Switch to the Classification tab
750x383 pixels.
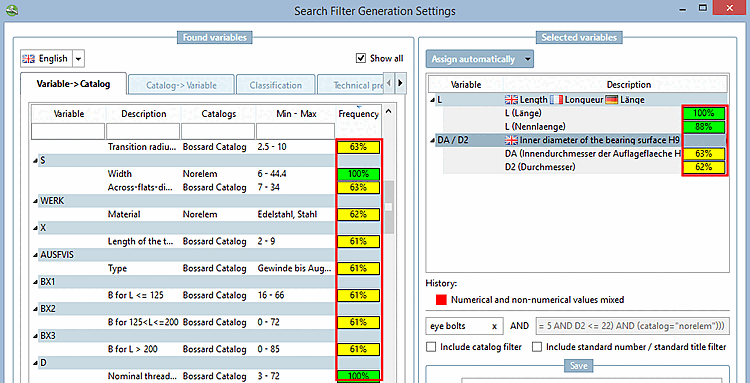pos(276,86)
